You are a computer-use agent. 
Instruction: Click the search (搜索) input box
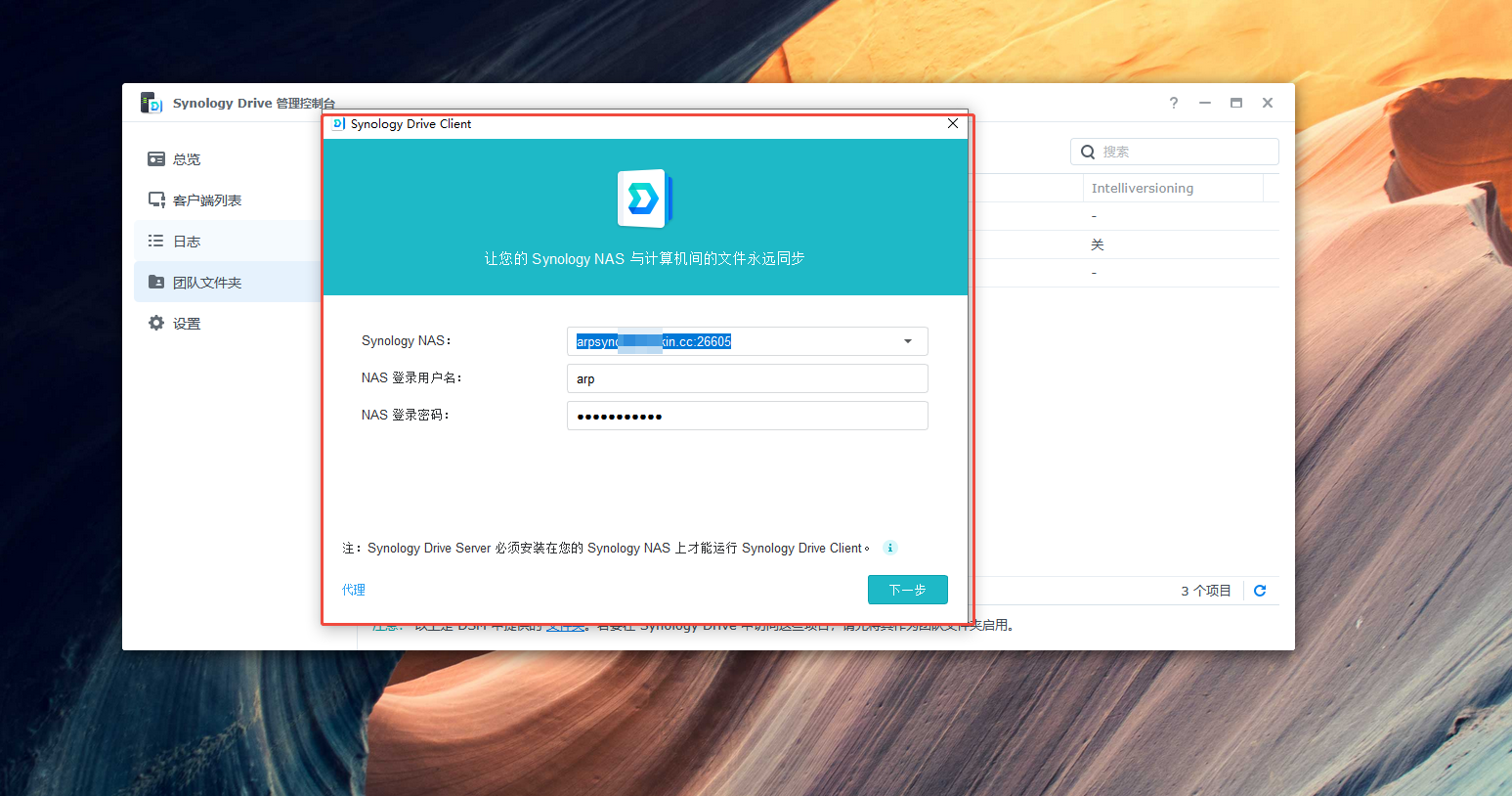[x=1187, y=152]
